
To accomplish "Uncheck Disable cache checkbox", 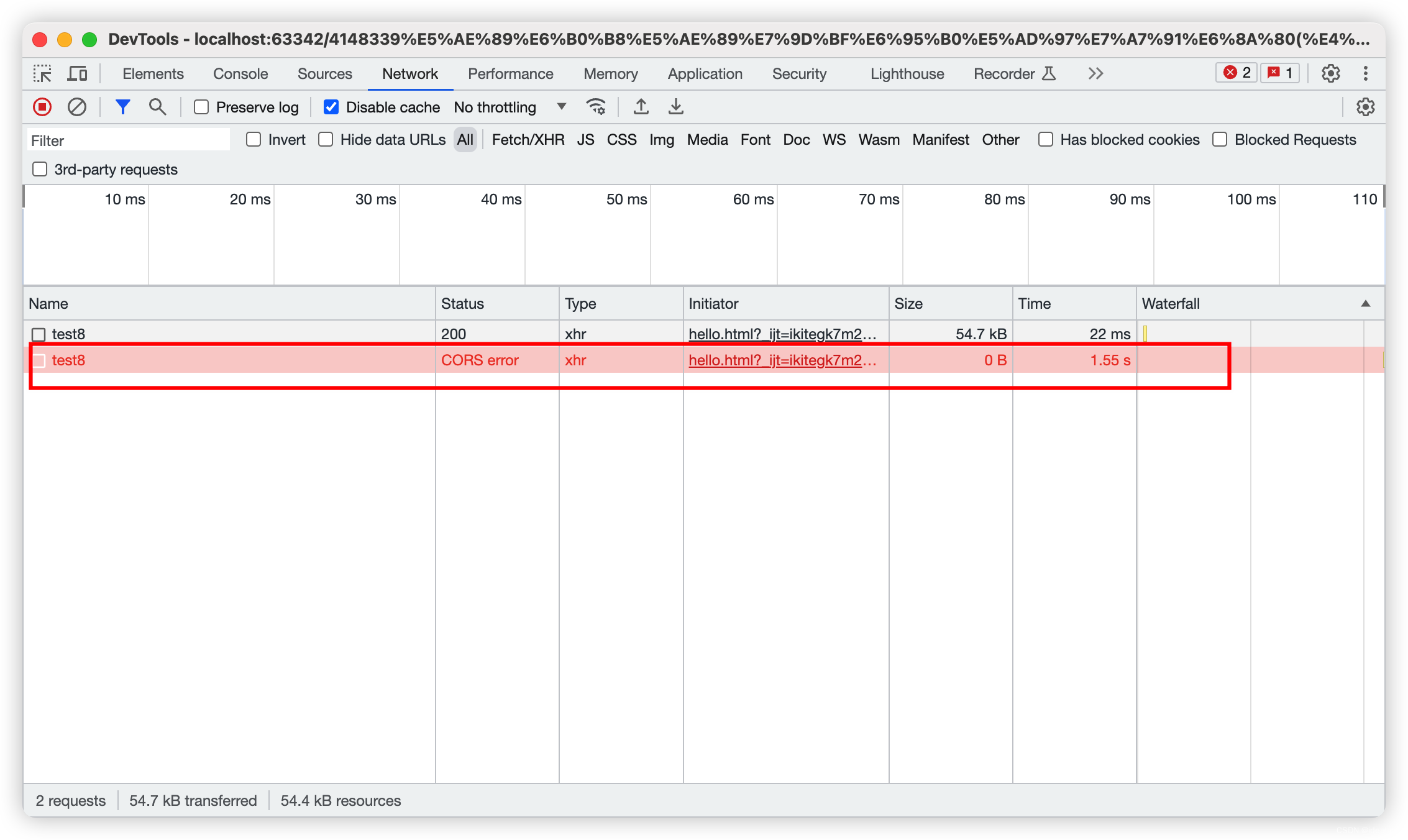I will (x=331, y=107).
